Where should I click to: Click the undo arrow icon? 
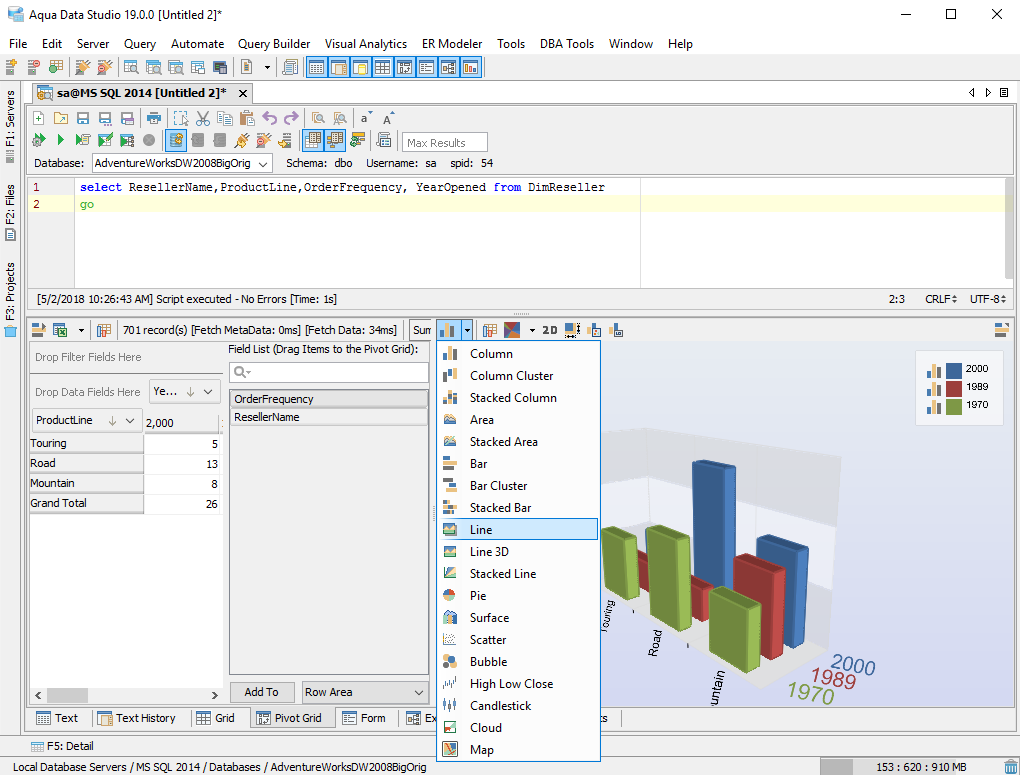[269, 118]
